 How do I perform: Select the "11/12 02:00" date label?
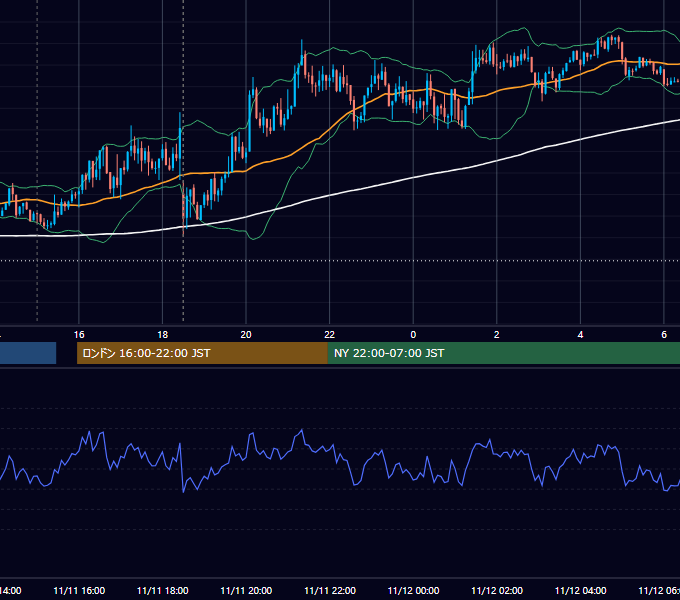point(497,590)
